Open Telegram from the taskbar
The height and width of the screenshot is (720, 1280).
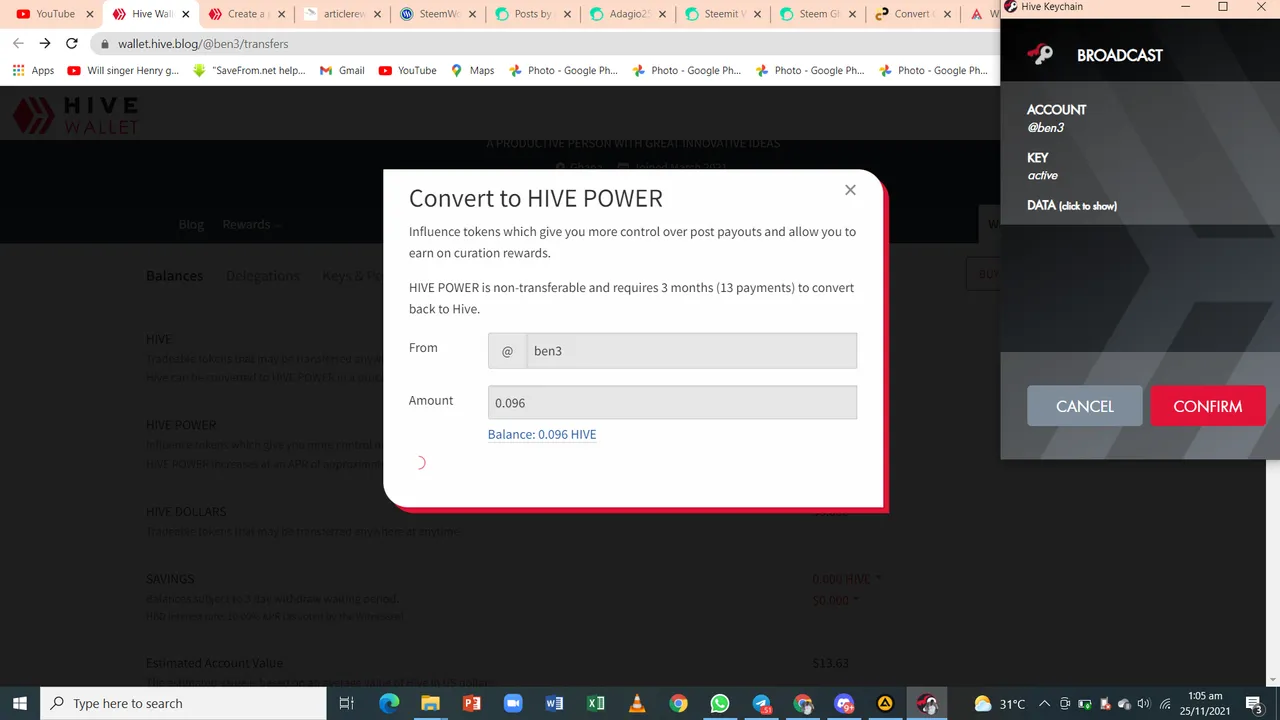click(761, 703)
